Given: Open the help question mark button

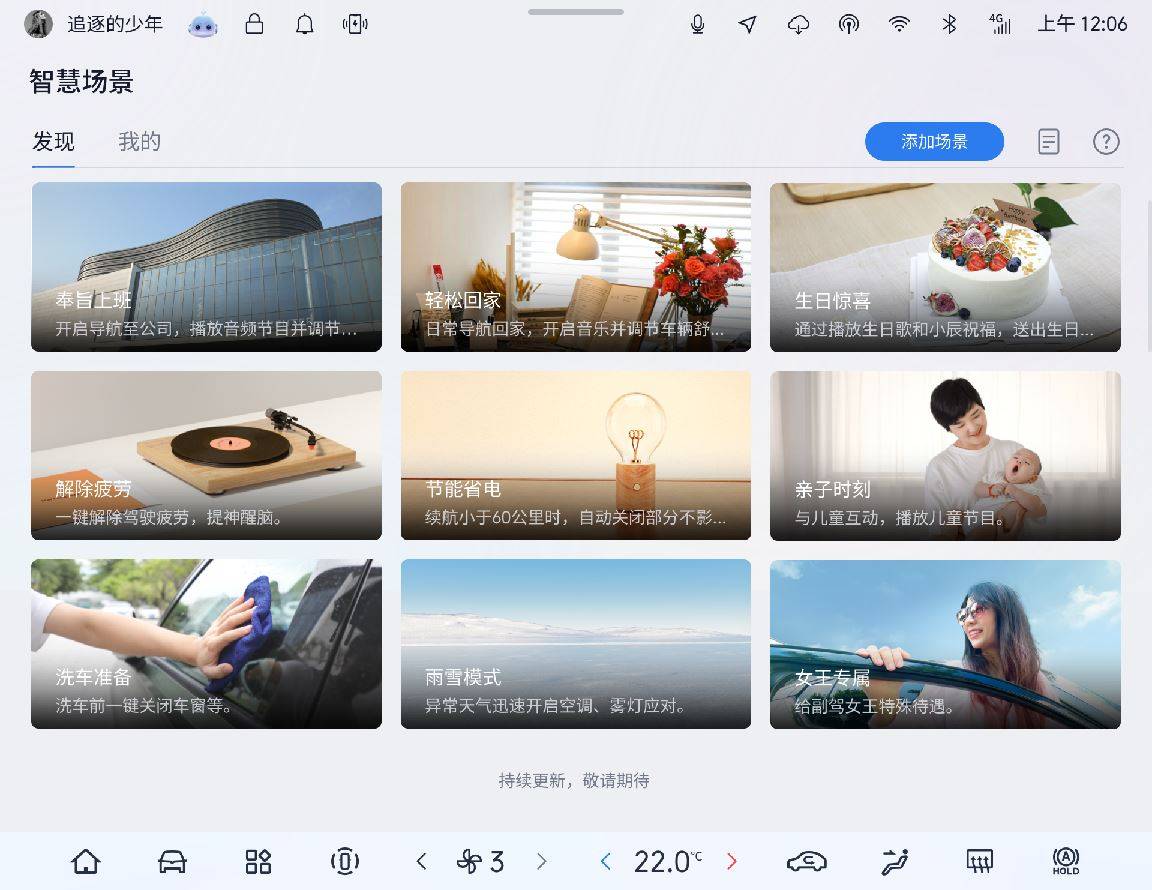Looking at the screenshot, I should [x=1106, y=141].
